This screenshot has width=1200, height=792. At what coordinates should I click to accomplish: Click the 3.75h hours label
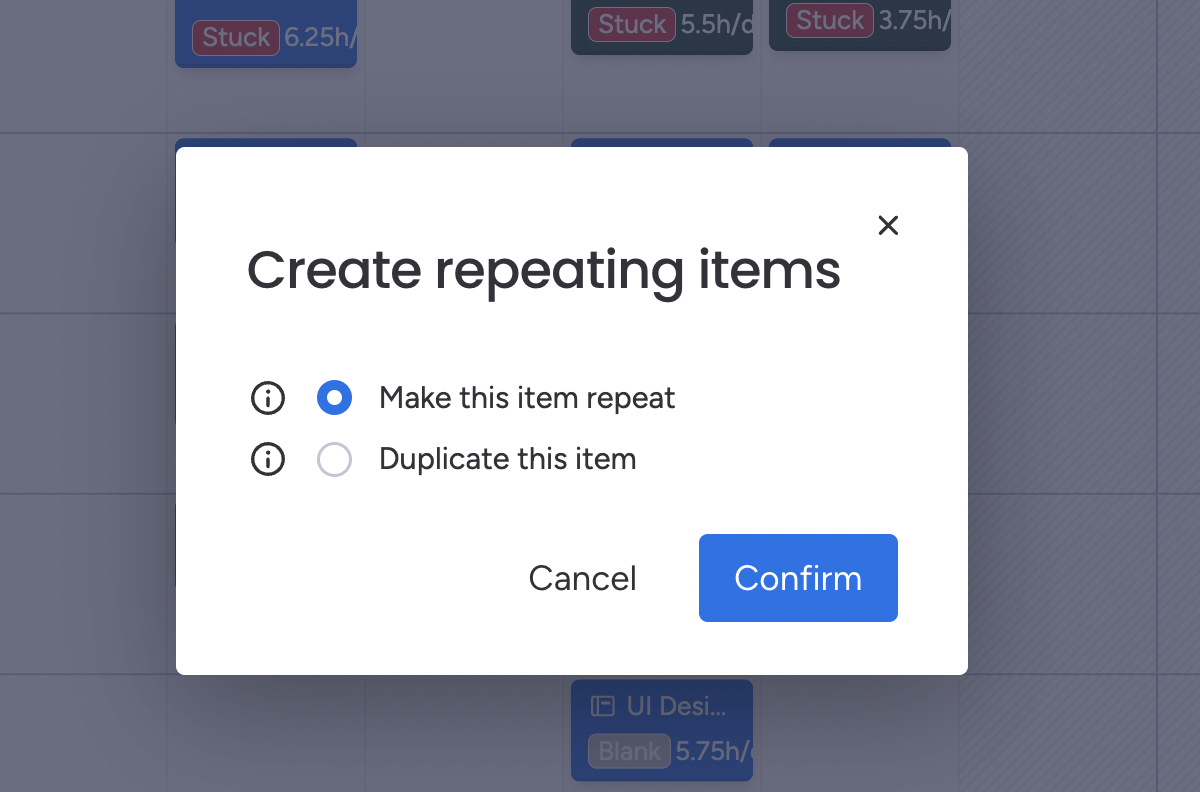pos(913,21)
